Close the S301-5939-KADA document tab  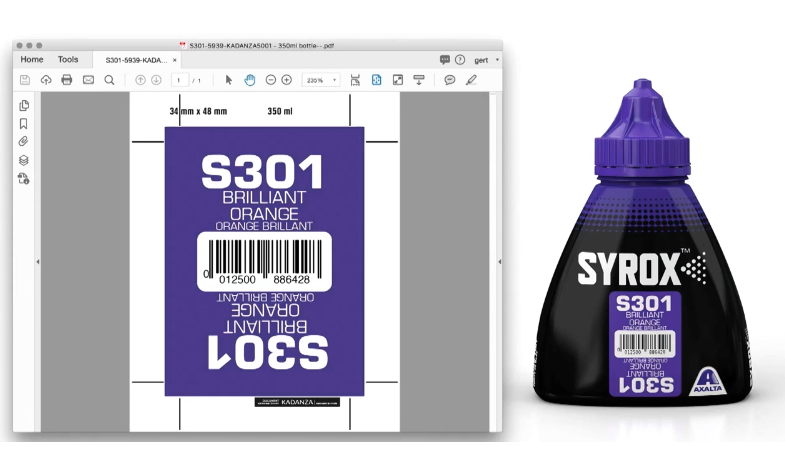[175, 60]
